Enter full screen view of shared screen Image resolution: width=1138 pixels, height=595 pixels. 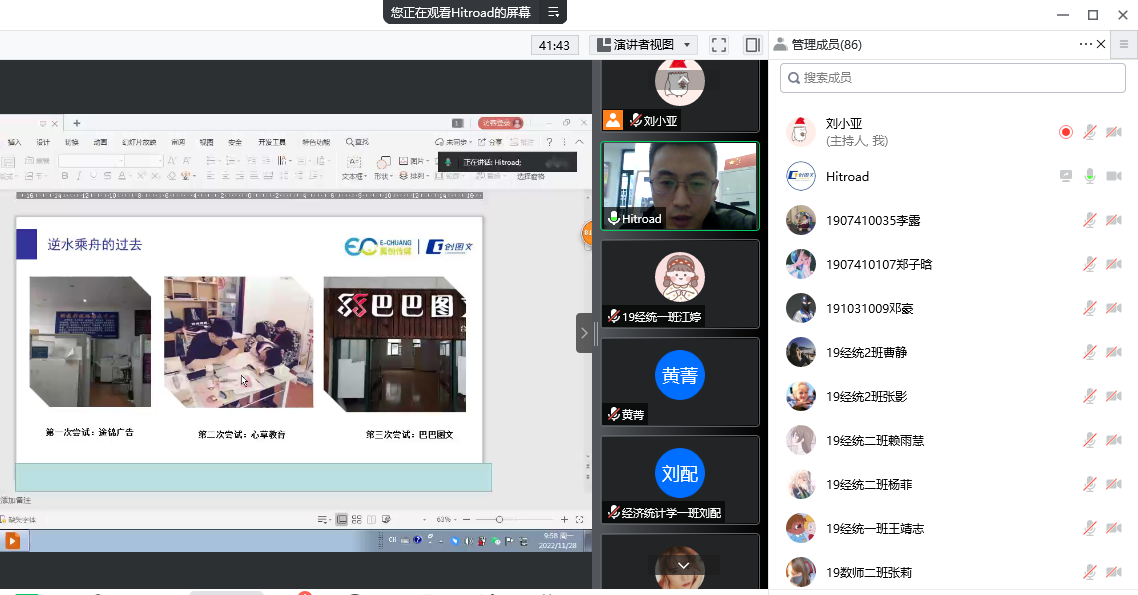click(718, 45)
